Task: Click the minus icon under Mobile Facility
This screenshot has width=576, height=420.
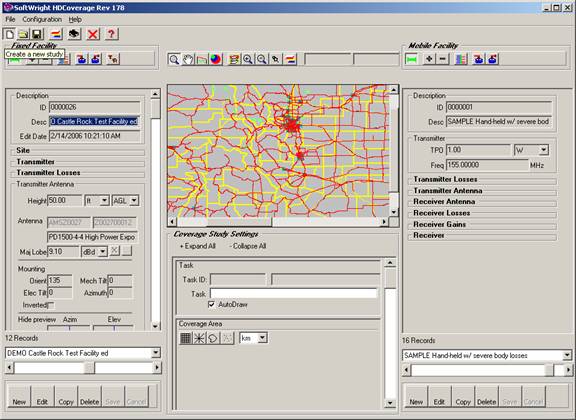Action: pos(443,59)
